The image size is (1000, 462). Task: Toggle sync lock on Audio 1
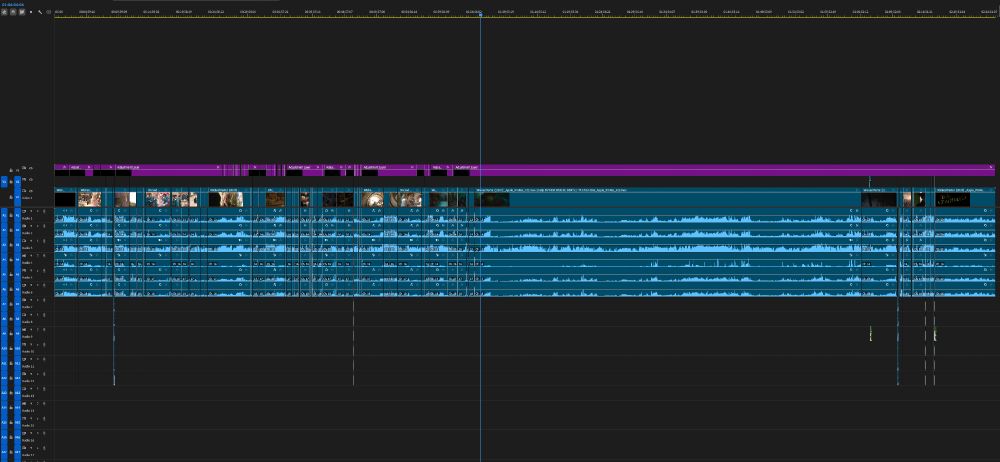tap(24, 211)
